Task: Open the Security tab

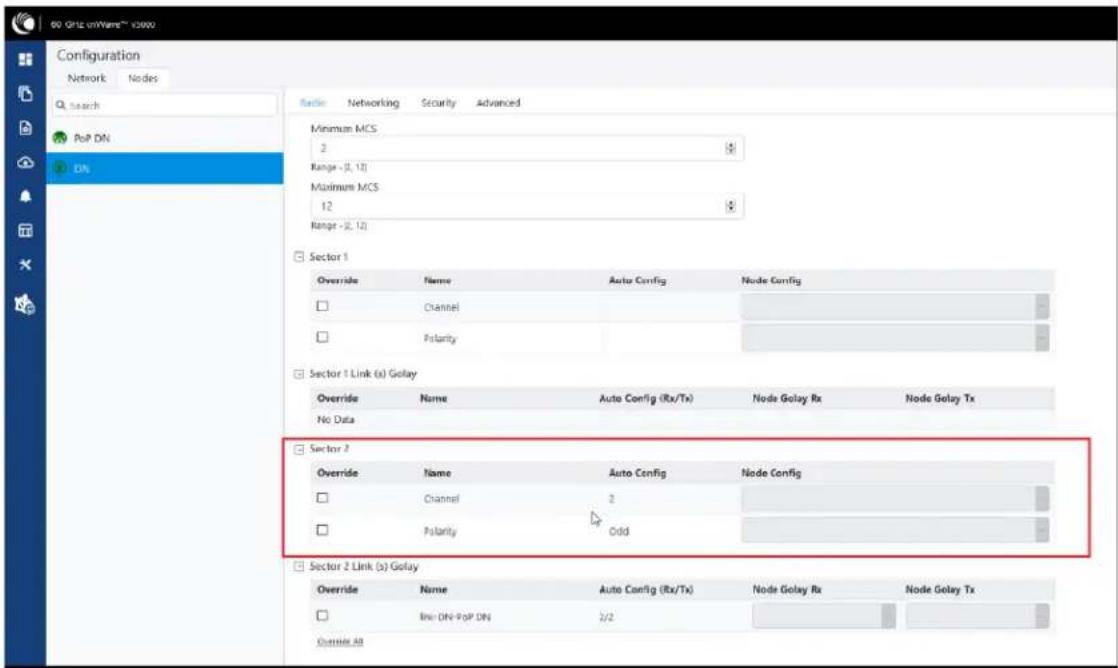Action: (x=438, y=103)
